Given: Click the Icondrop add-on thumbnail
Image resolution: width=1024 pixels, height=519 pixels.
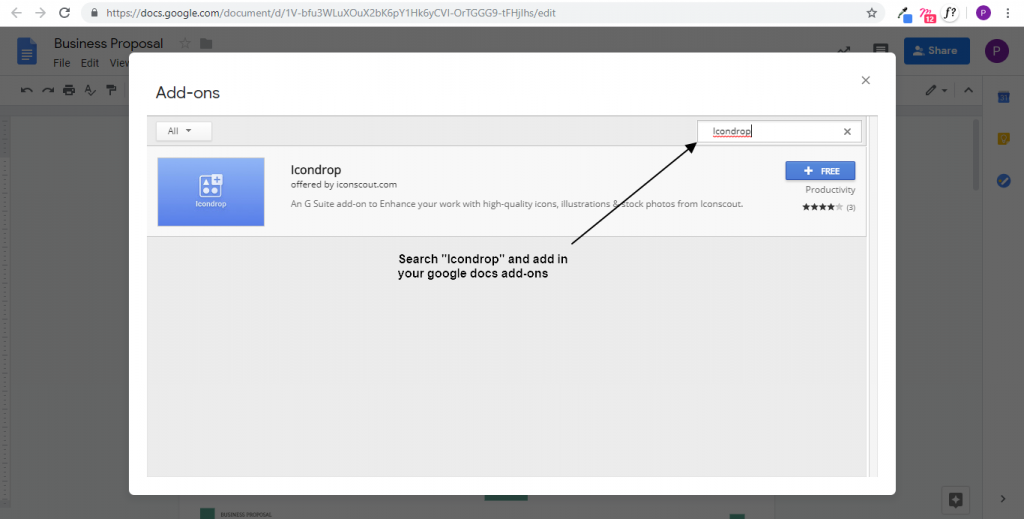Looking at the screenshot, I should pos(211,192).
